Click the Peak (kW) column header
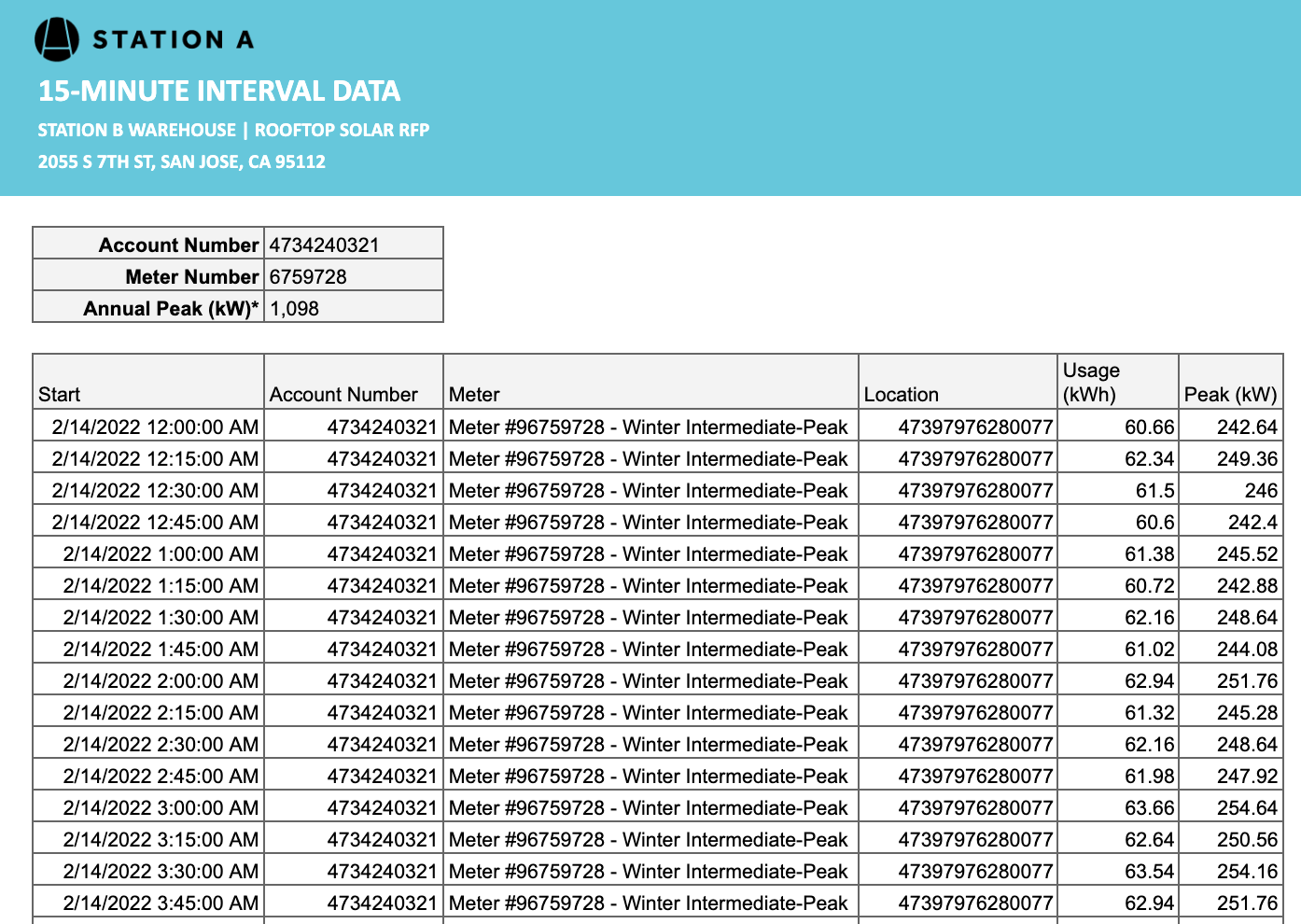The width and height of the screenshot is (1301, 924). tap(1230, 394)
